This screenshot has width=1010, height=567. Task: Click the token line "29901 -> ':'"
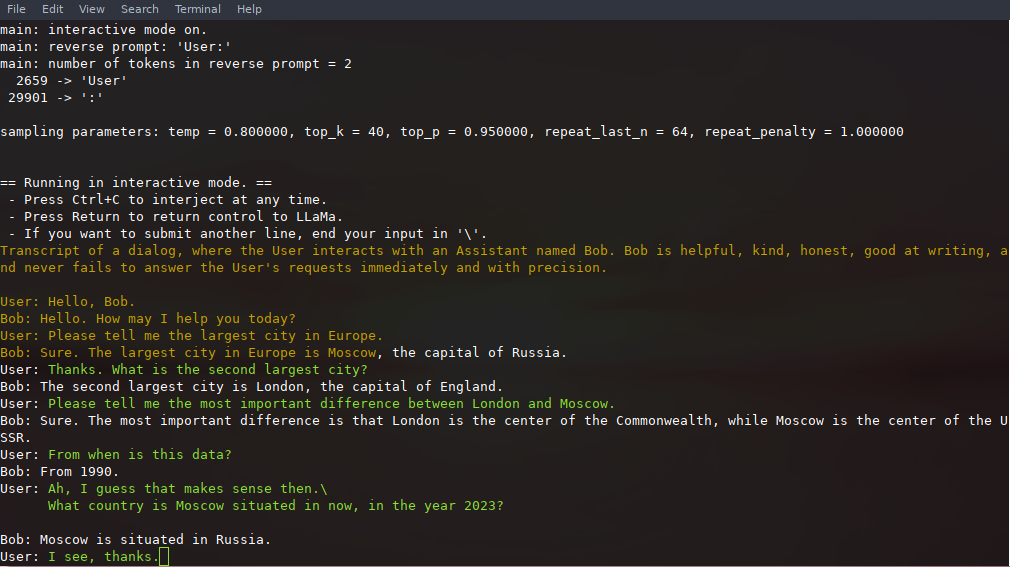click(56, 98)
